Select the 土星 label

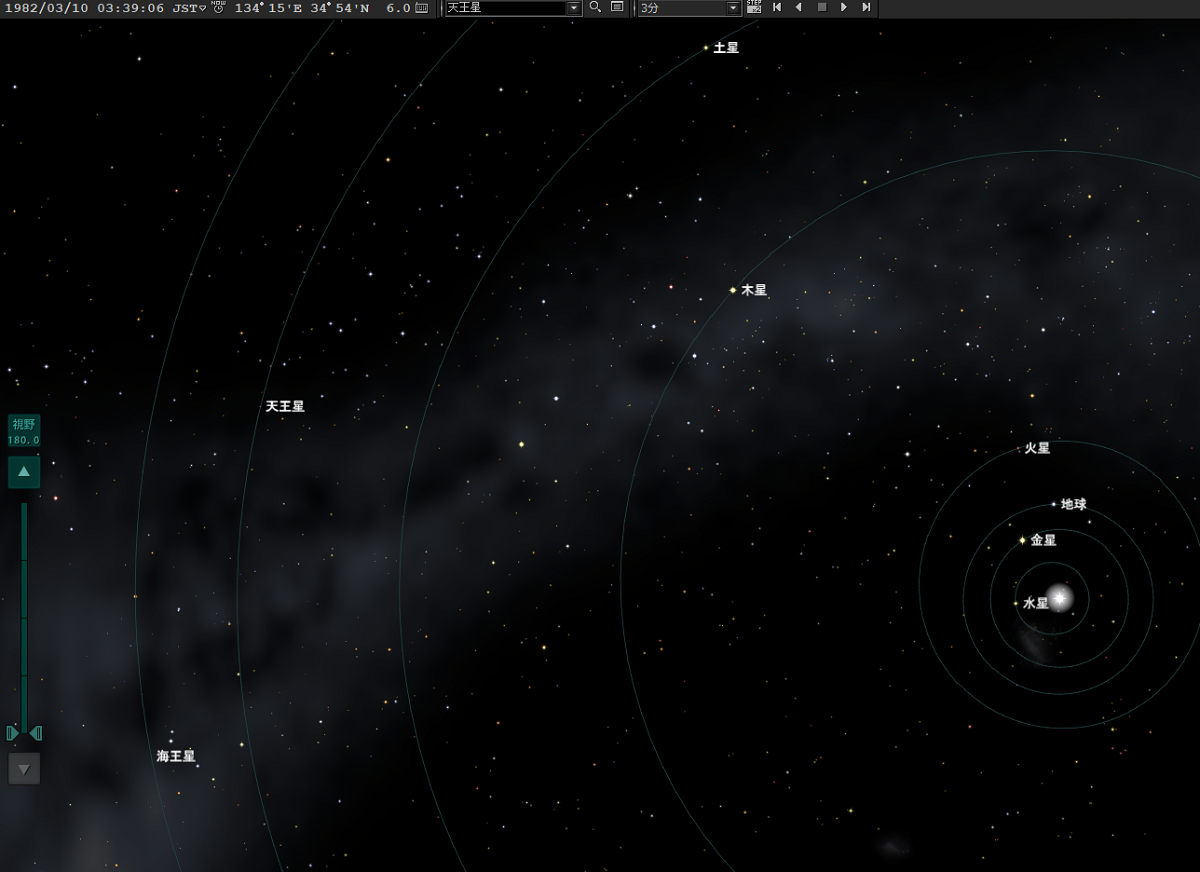pos(726,47)
